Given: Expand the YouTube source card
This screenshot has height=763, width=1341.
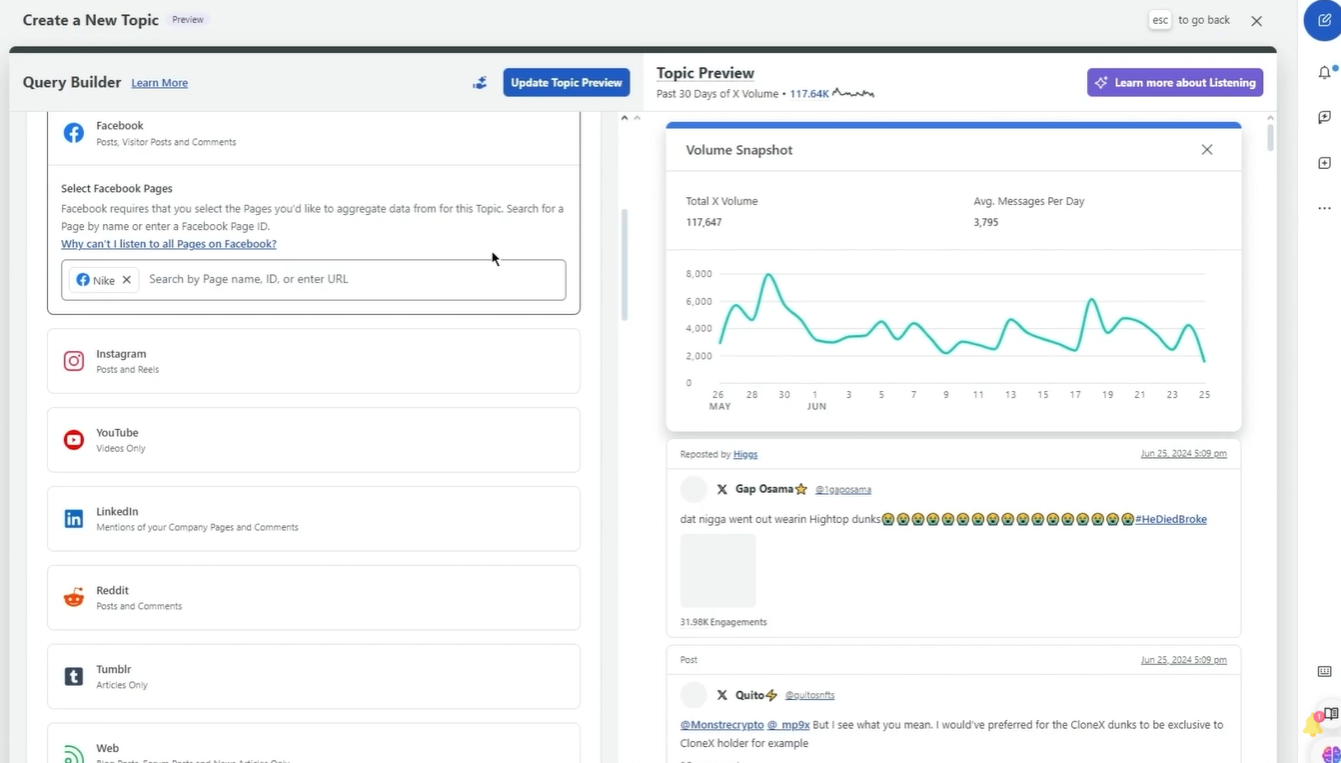Looking at the screenshot, I should point(313,440).
